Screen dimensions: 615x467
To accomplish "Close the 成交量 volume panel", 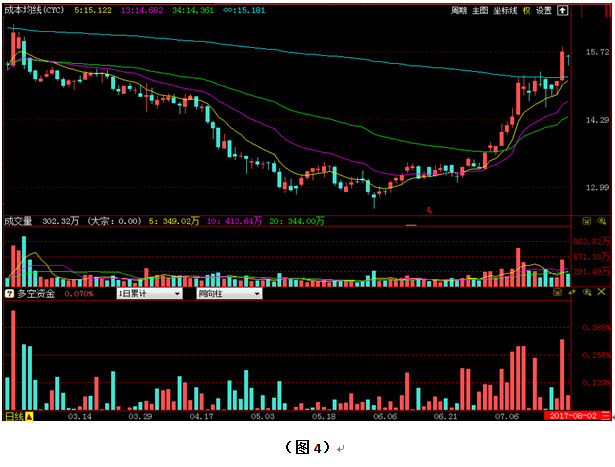I will (x=602, y=221).
